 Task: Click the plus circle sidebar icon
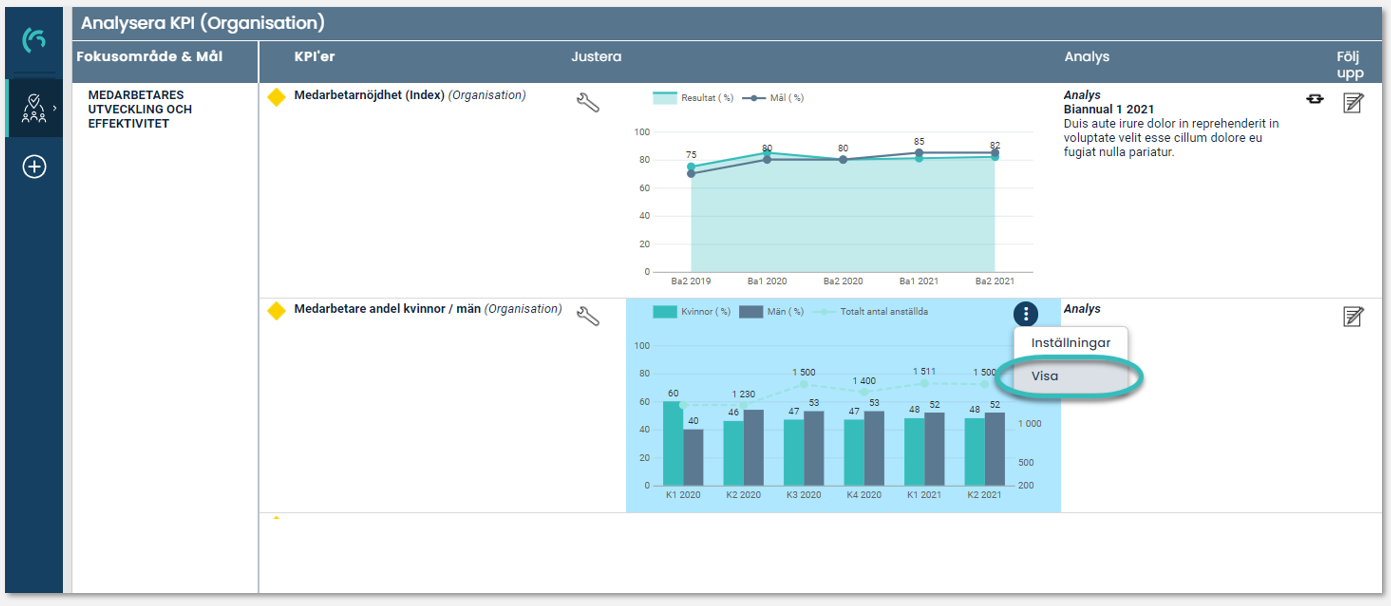(34, 167)
